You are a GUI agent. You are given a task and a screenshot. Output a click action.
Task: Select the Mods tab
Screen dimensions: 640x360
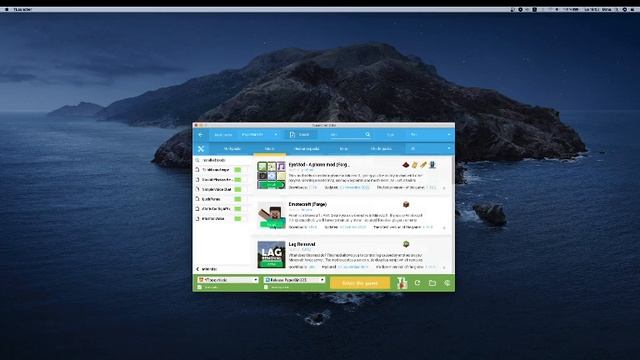[x=269, y=149]
